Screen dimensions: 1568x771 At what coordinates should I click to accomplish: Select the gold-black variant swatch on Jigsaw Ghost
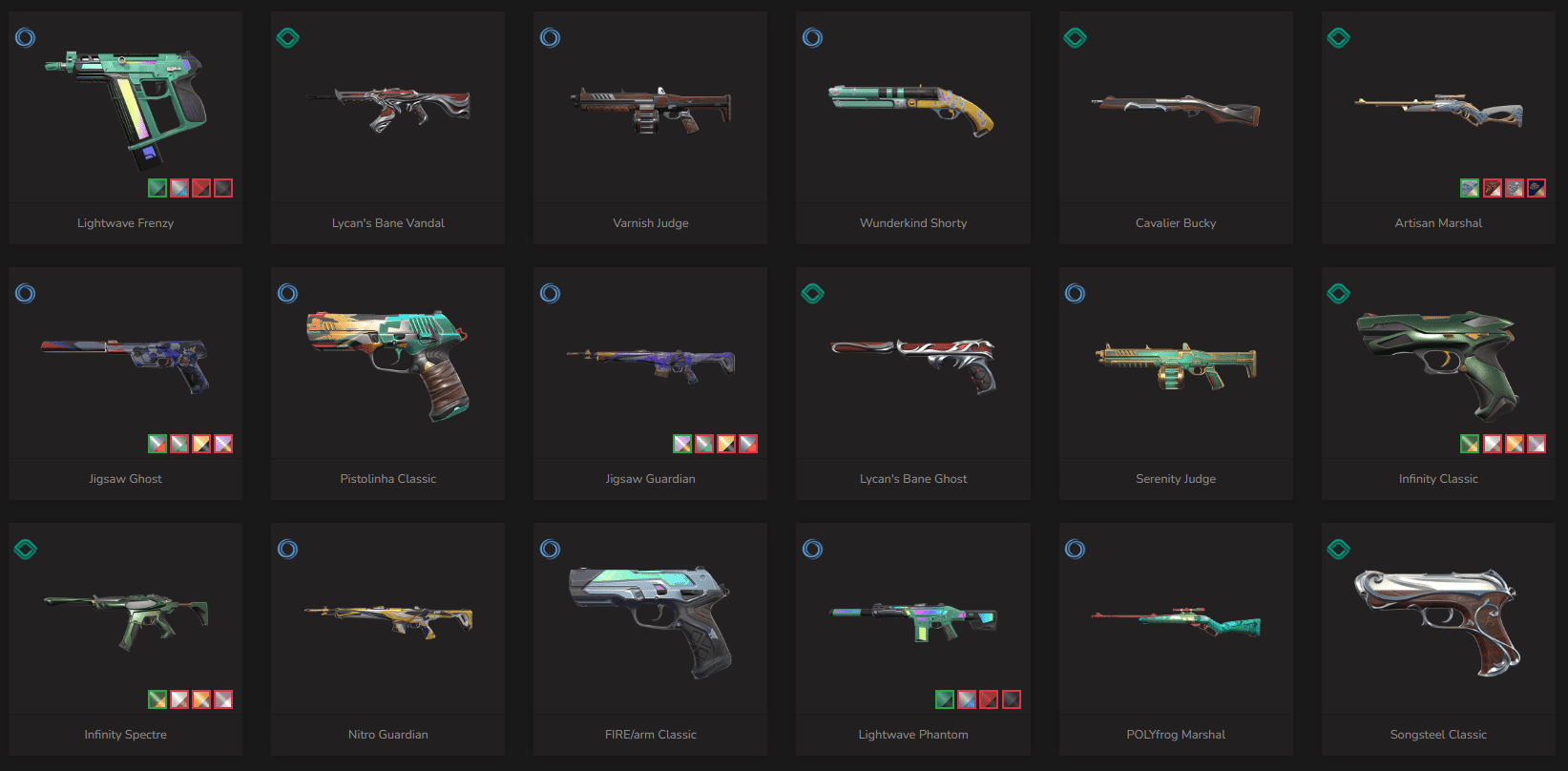(x=201, y=444)
